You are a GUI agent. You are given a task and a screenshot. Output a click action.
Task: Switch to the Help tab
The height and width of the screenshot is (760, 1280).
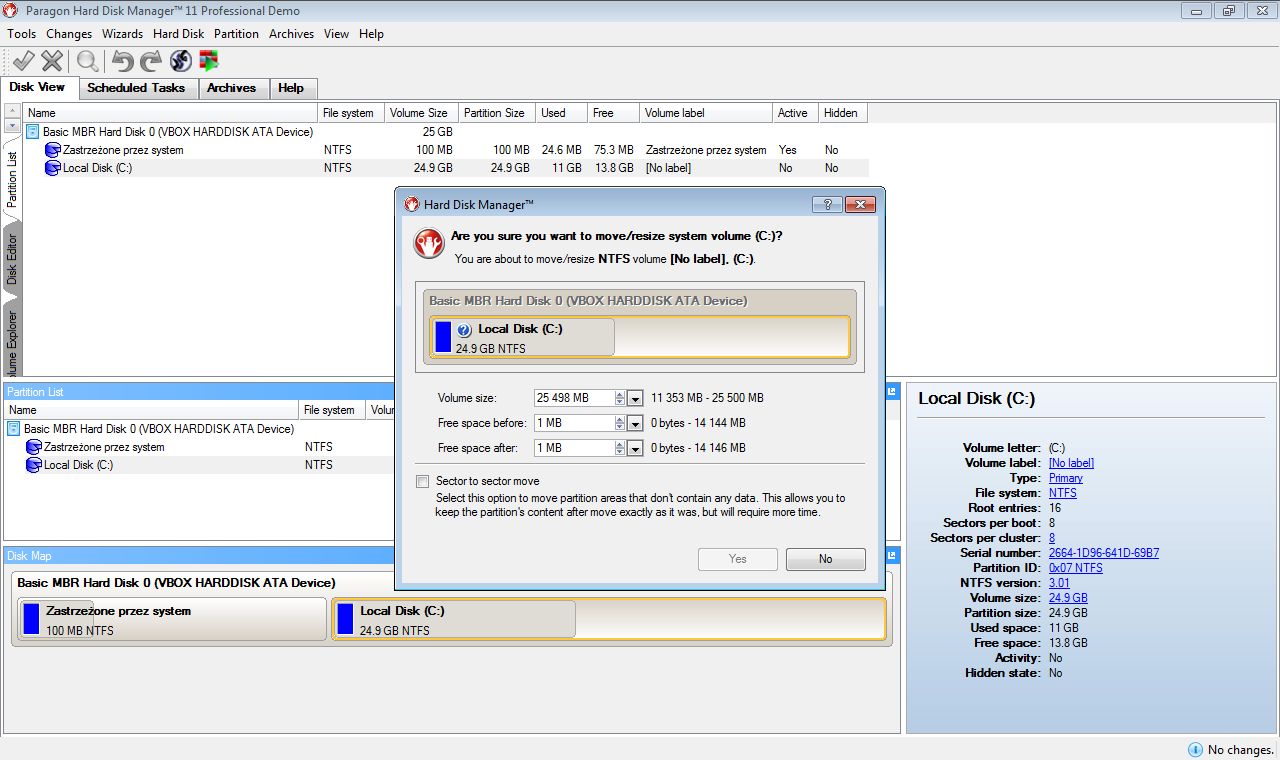(291, 88)
